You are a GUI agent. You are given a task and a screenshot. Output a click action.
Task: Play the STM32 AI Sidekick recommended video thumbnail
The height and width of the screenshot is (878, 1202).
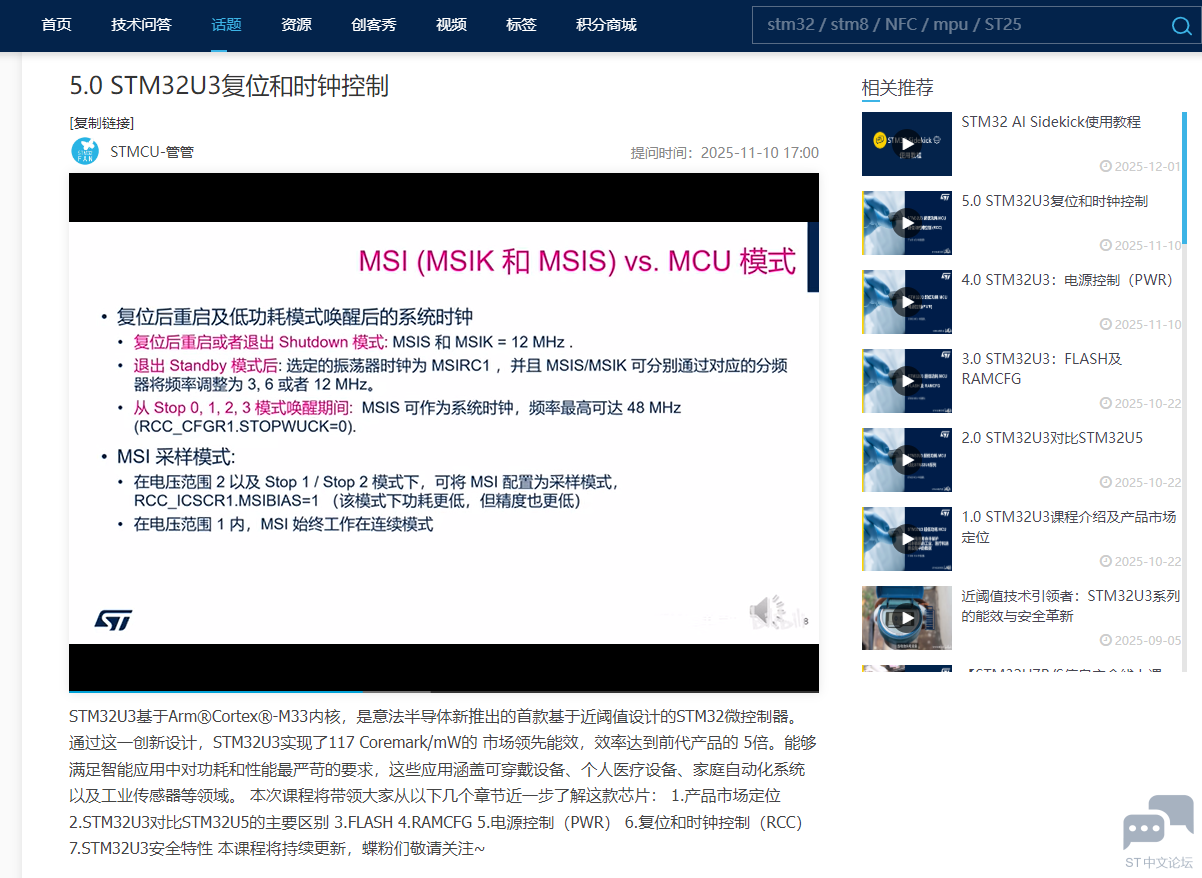coord(906,144)
